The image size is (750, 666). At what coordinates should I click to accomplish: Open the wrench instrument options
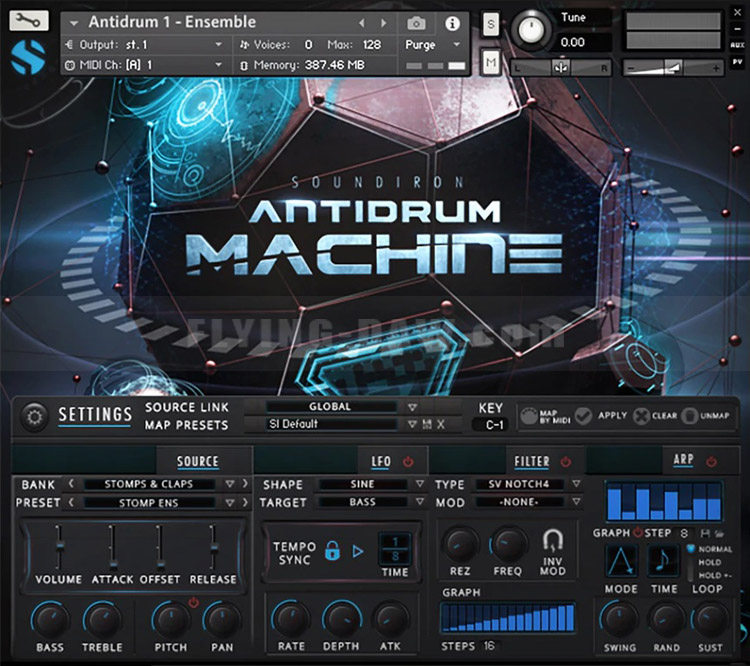coord(28,20)
